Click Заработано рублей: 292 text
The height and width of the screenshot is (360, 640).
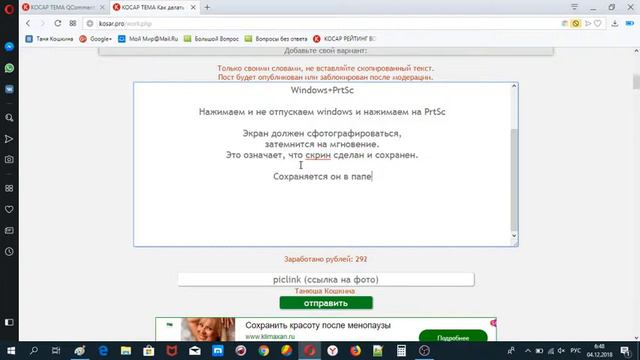pyautogui.click(x=325, y=259)
